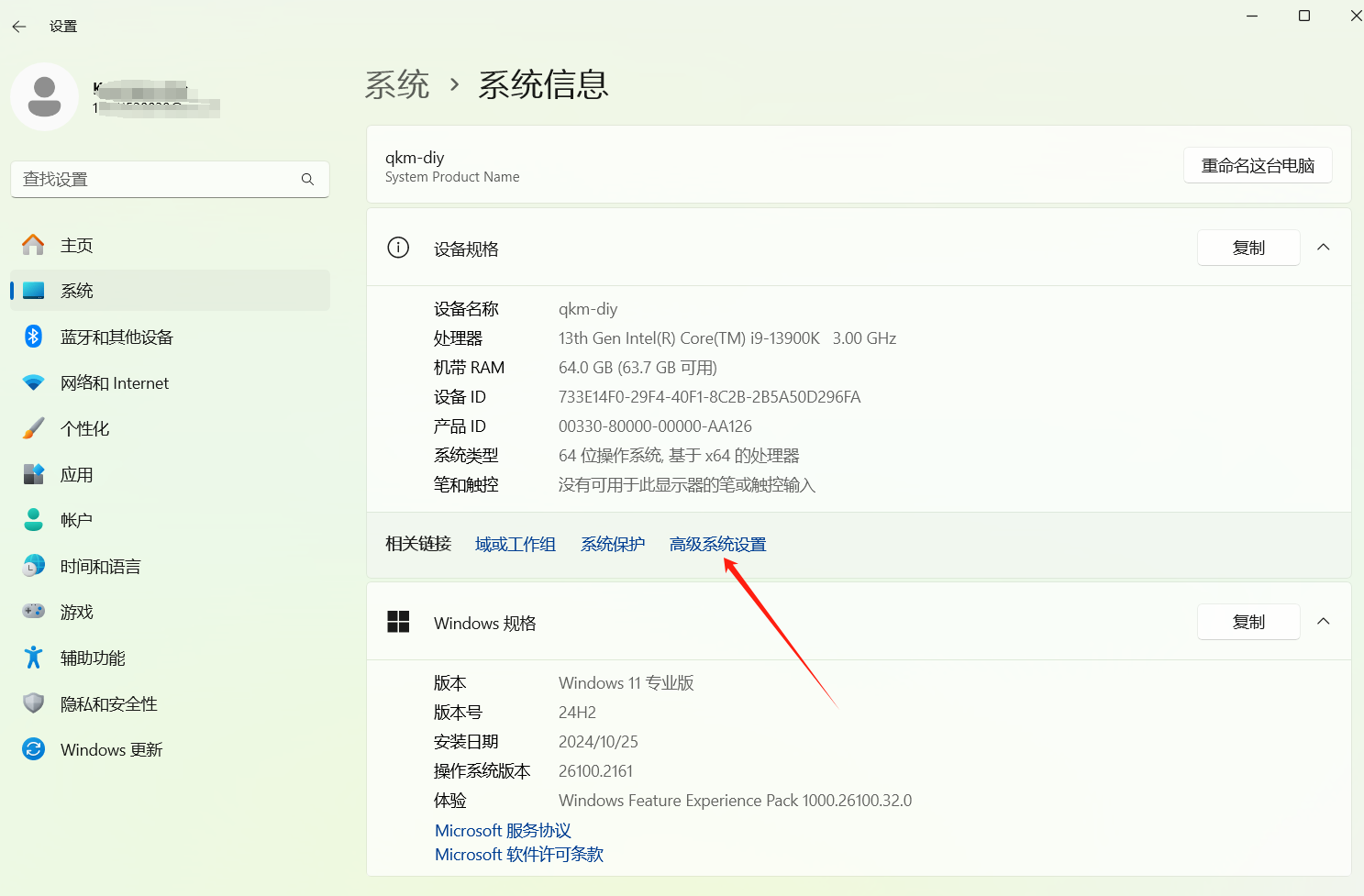Click the Windows Update sync icon
1364x896 pixels.
point(33,749)
